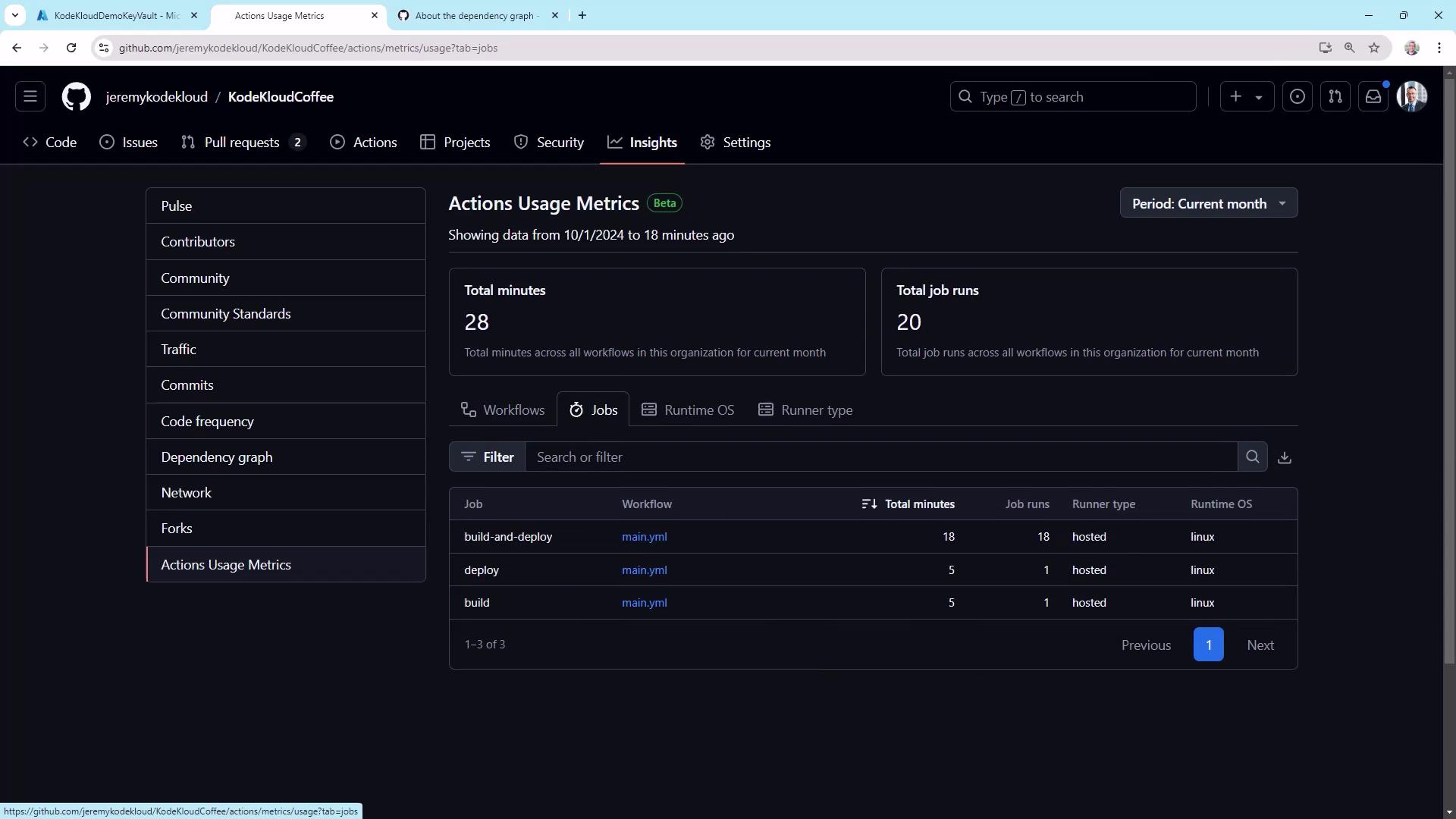Switch to the Workflows tab
Image resolution: width=1456 pixels, height=819 pixels.
point(503,410)
